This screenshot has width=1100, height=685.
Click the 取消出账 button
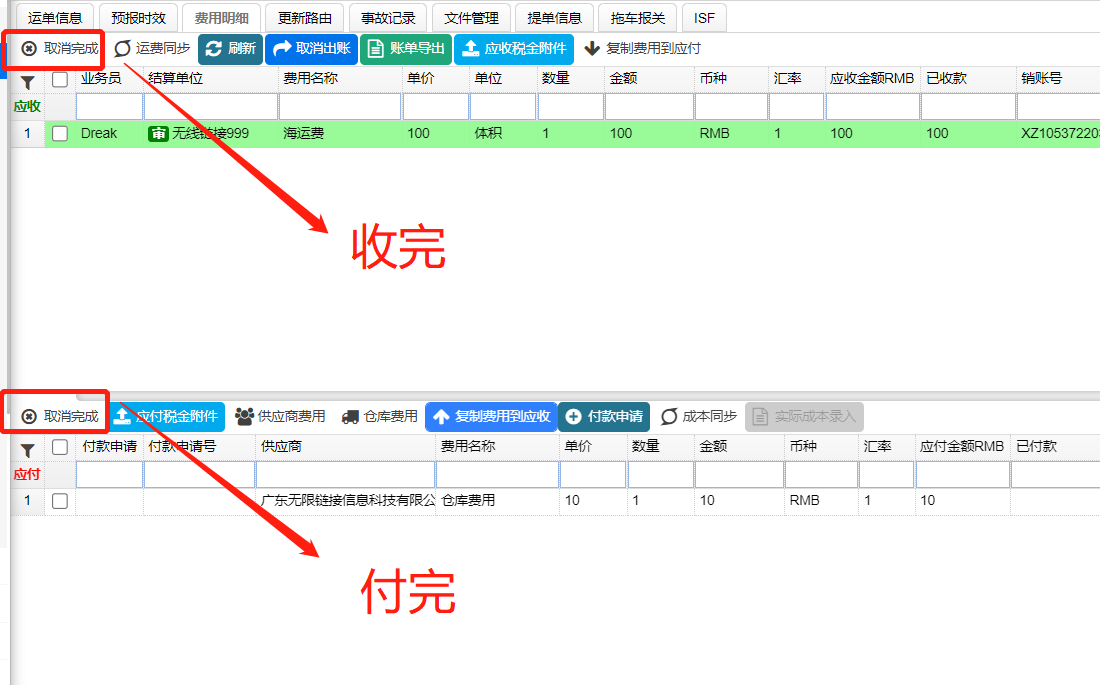311,48
